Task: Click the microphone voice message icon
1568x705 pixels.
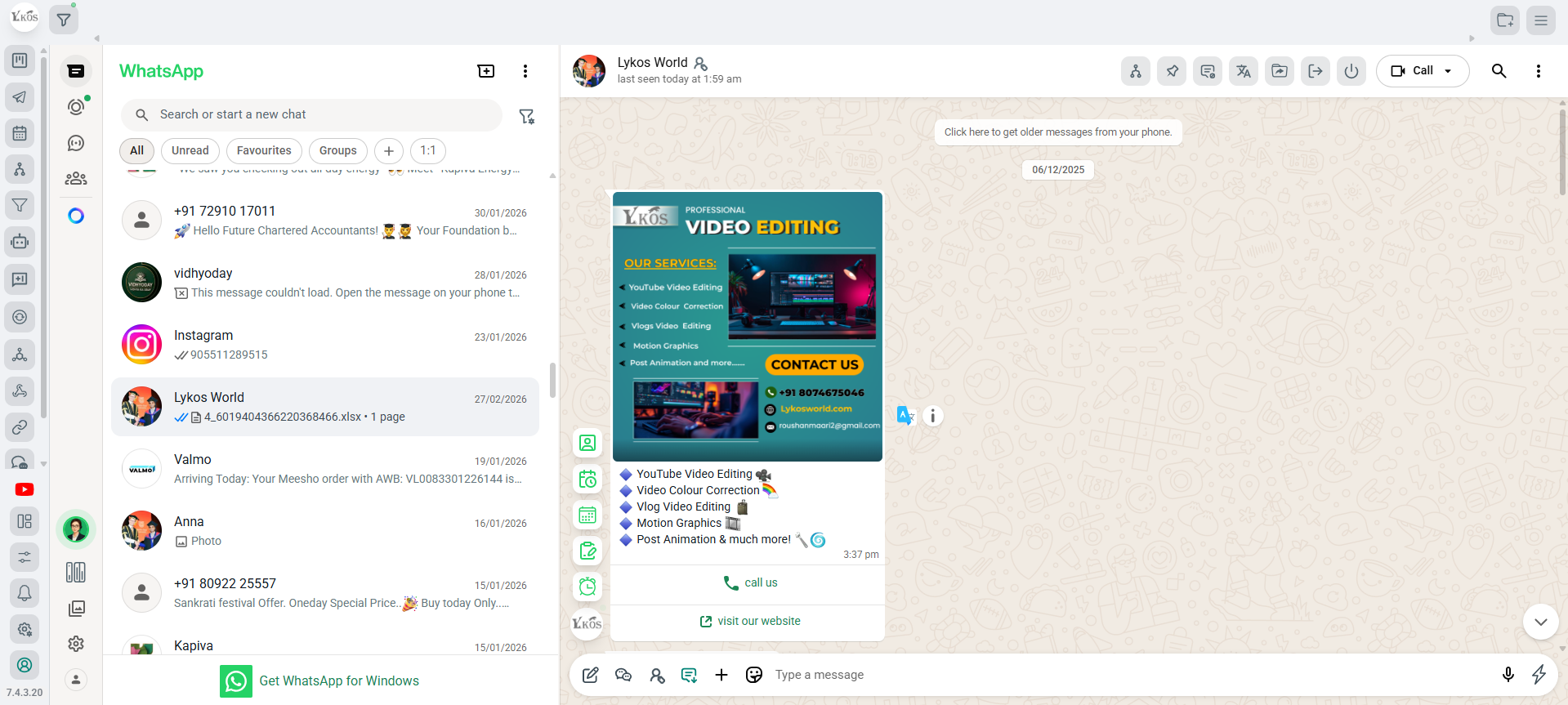Action: [1508, 675]
